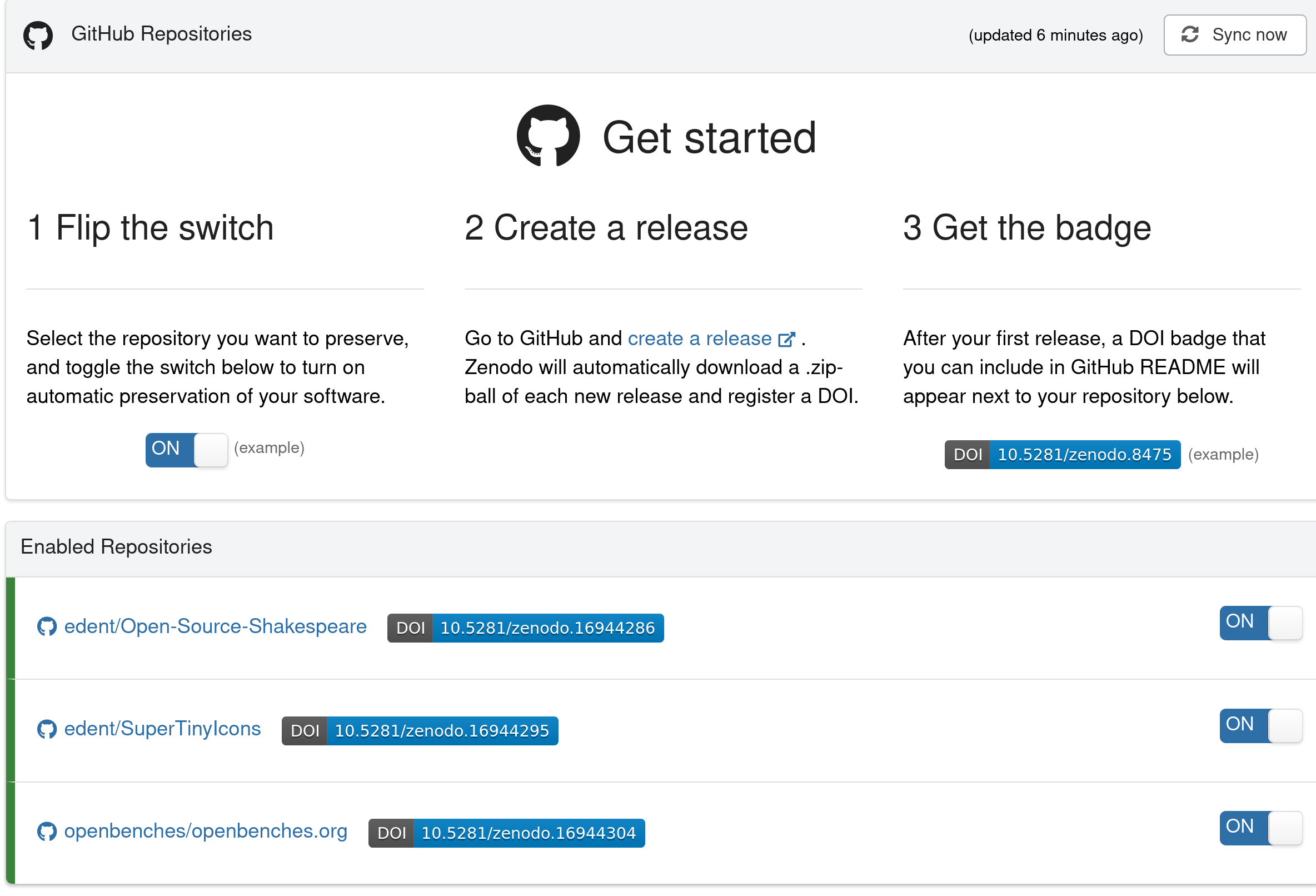Click the 3 Get the badge heading
This screenshot has width=1316, height=896.
click(x=1027, y=228)
